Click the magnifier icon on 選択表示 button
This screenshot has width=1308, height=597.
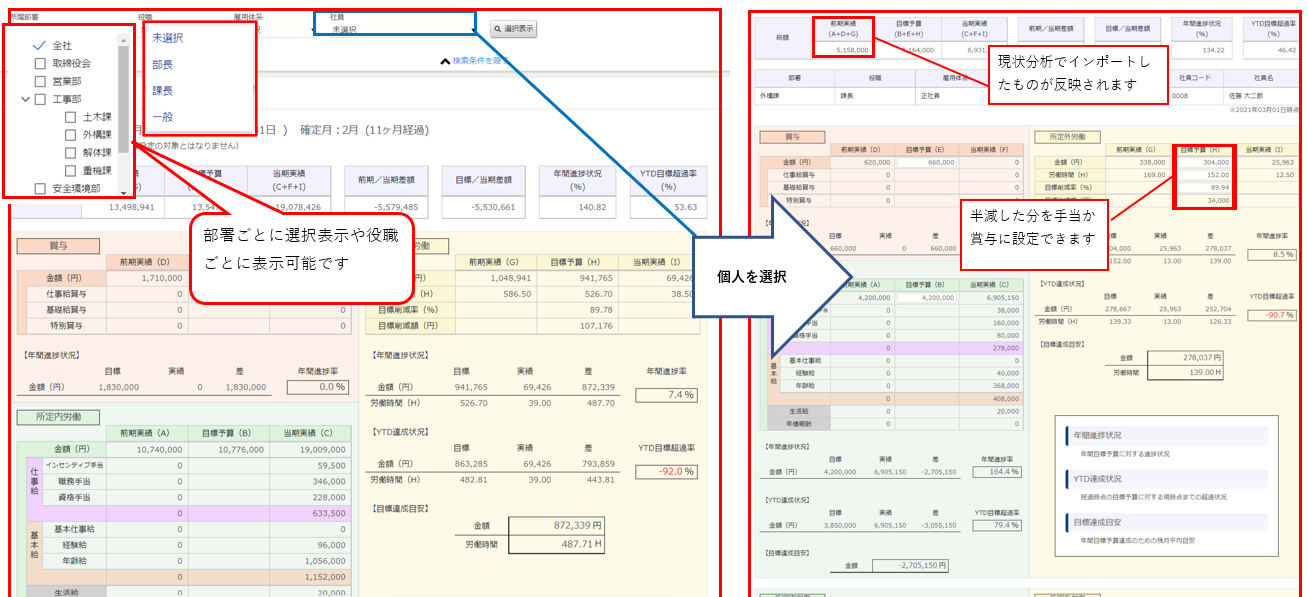tap(497, 30)
